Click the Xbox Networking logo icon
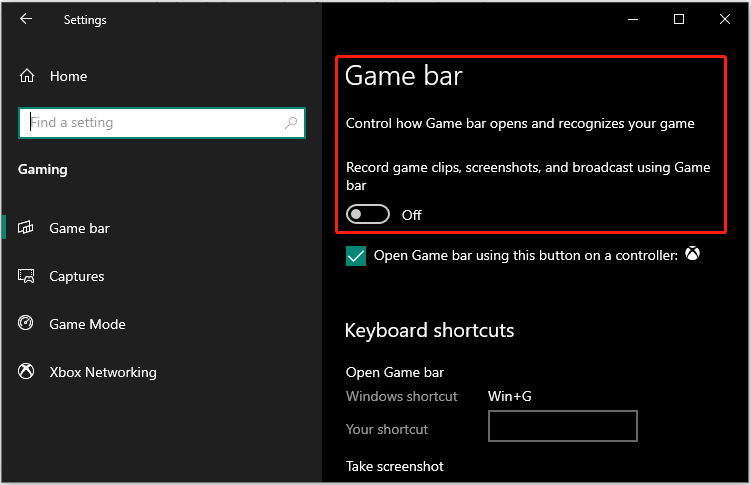The width and height of the screenshot is (751, 485). pyautogui.click(x=26, y=371)
